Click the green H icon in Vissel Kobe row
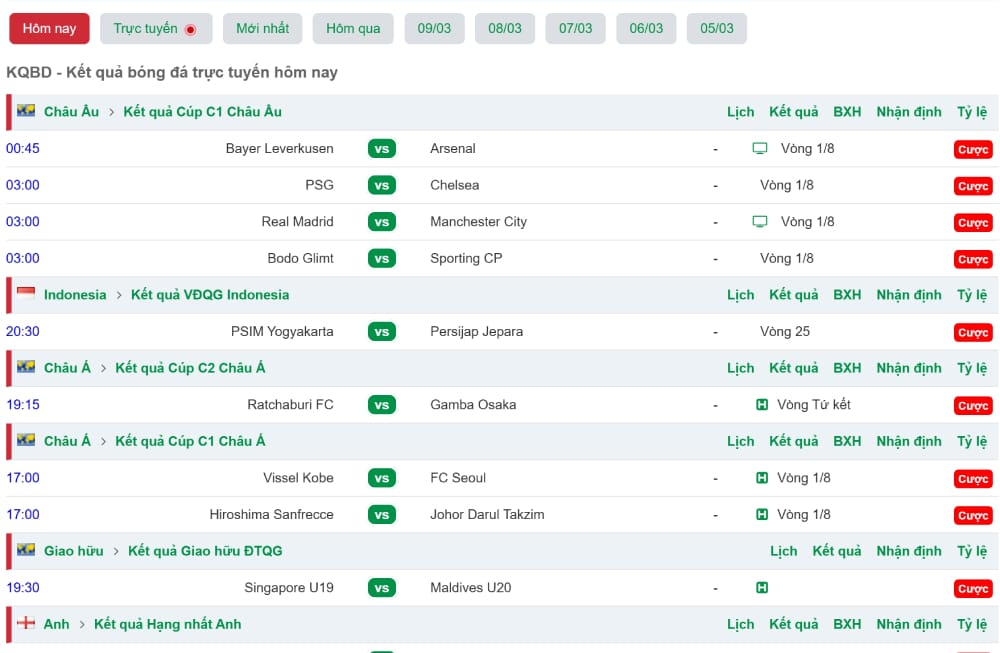1000x653 pixels. click(x=761, y=478)
